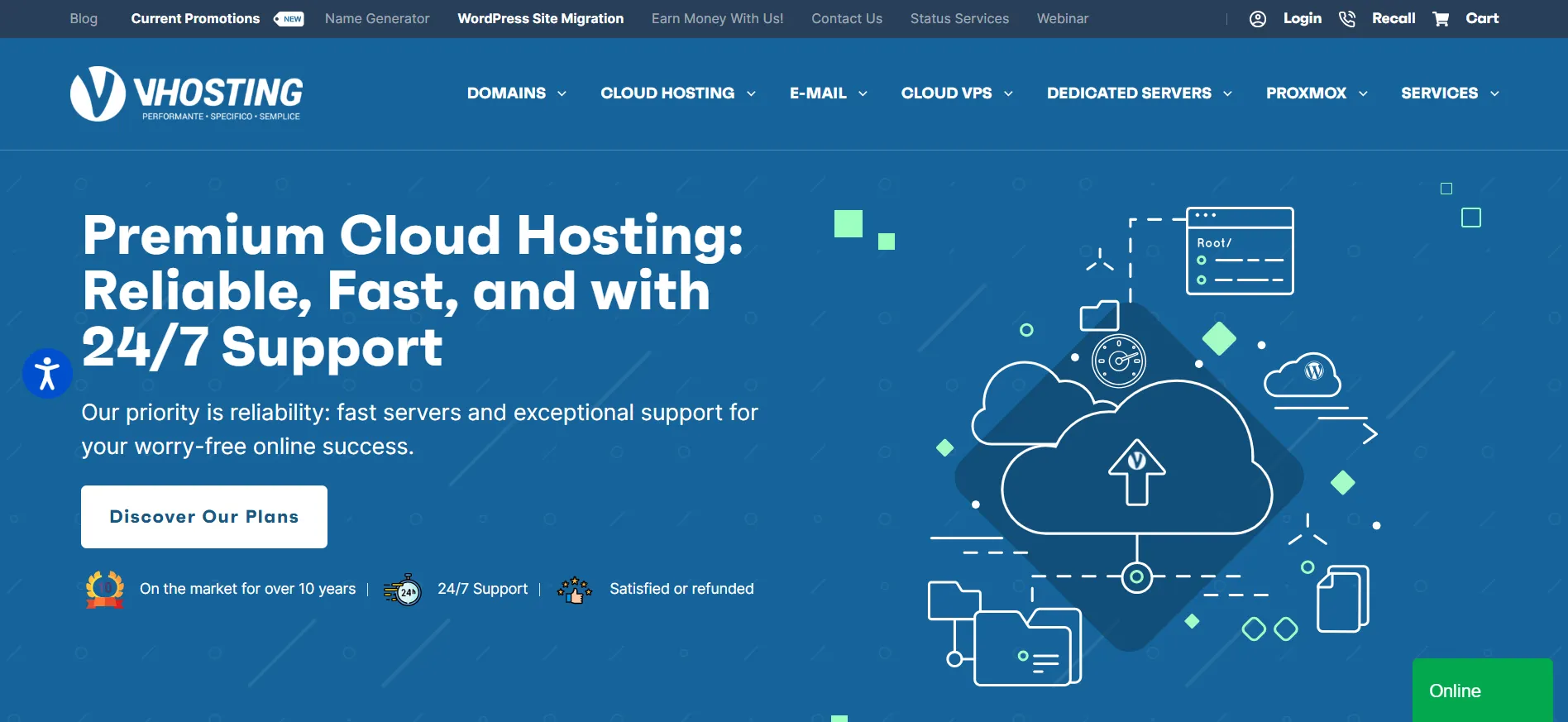Image resolution: width=1568 pixels, height=722 pixels.
Task: Go to Contact Us link
Action: (x=847, y=19)
